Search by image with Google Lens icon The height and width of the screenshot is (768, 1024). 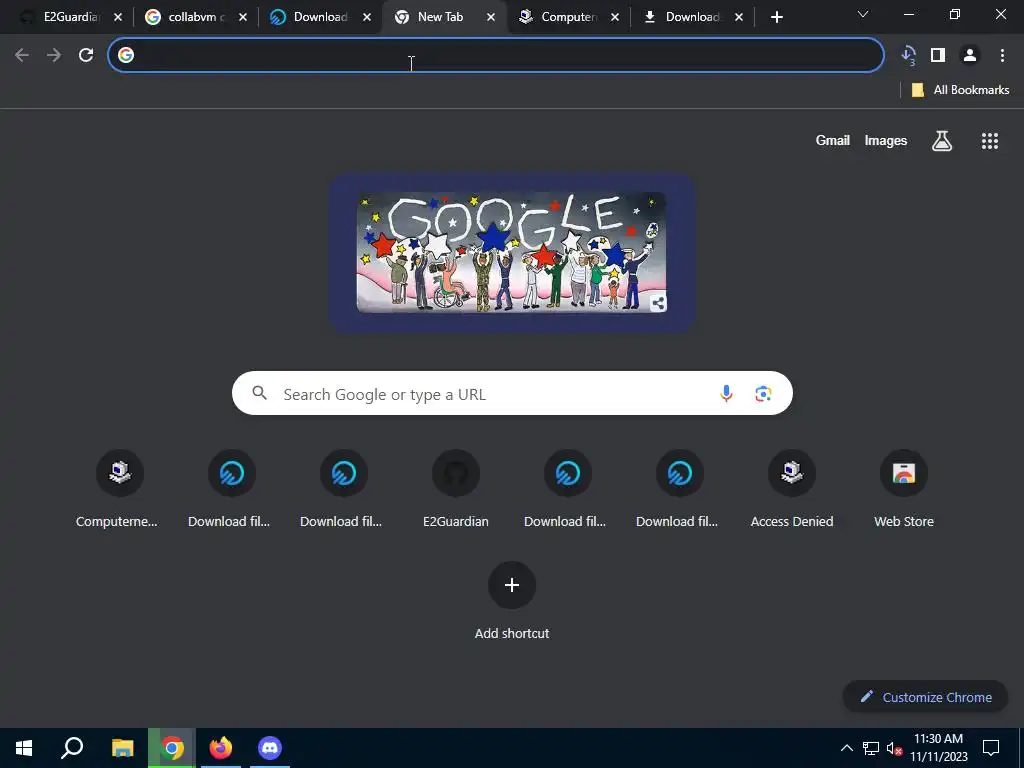coord(763,393)
